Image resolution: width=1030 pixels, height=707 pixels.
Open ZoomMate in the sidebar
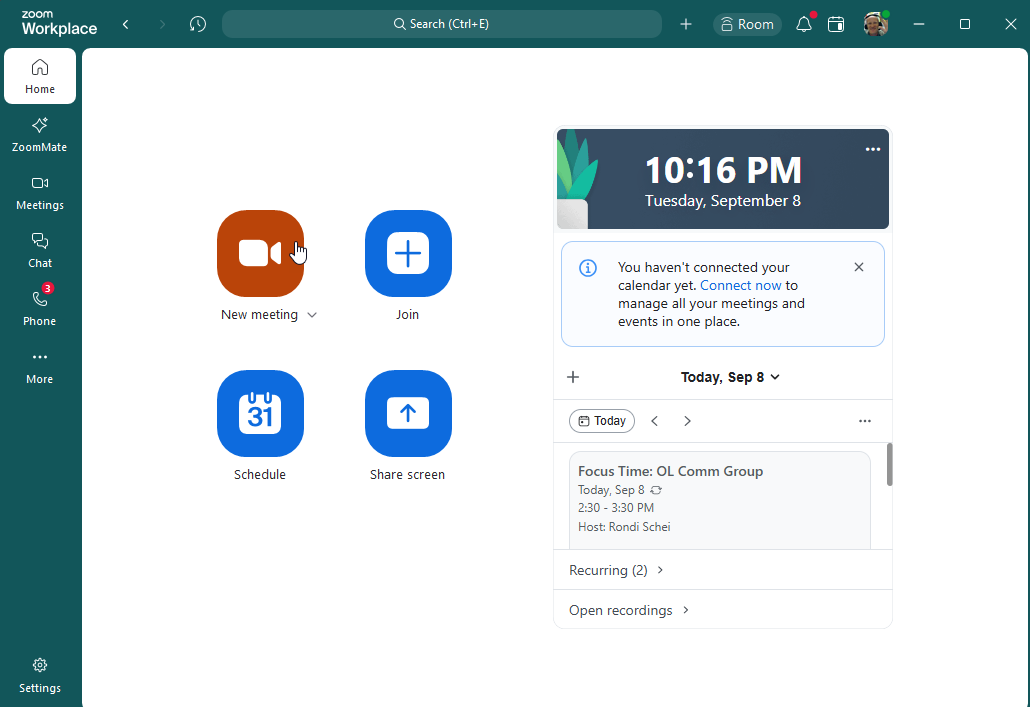(x=40, y=135)
